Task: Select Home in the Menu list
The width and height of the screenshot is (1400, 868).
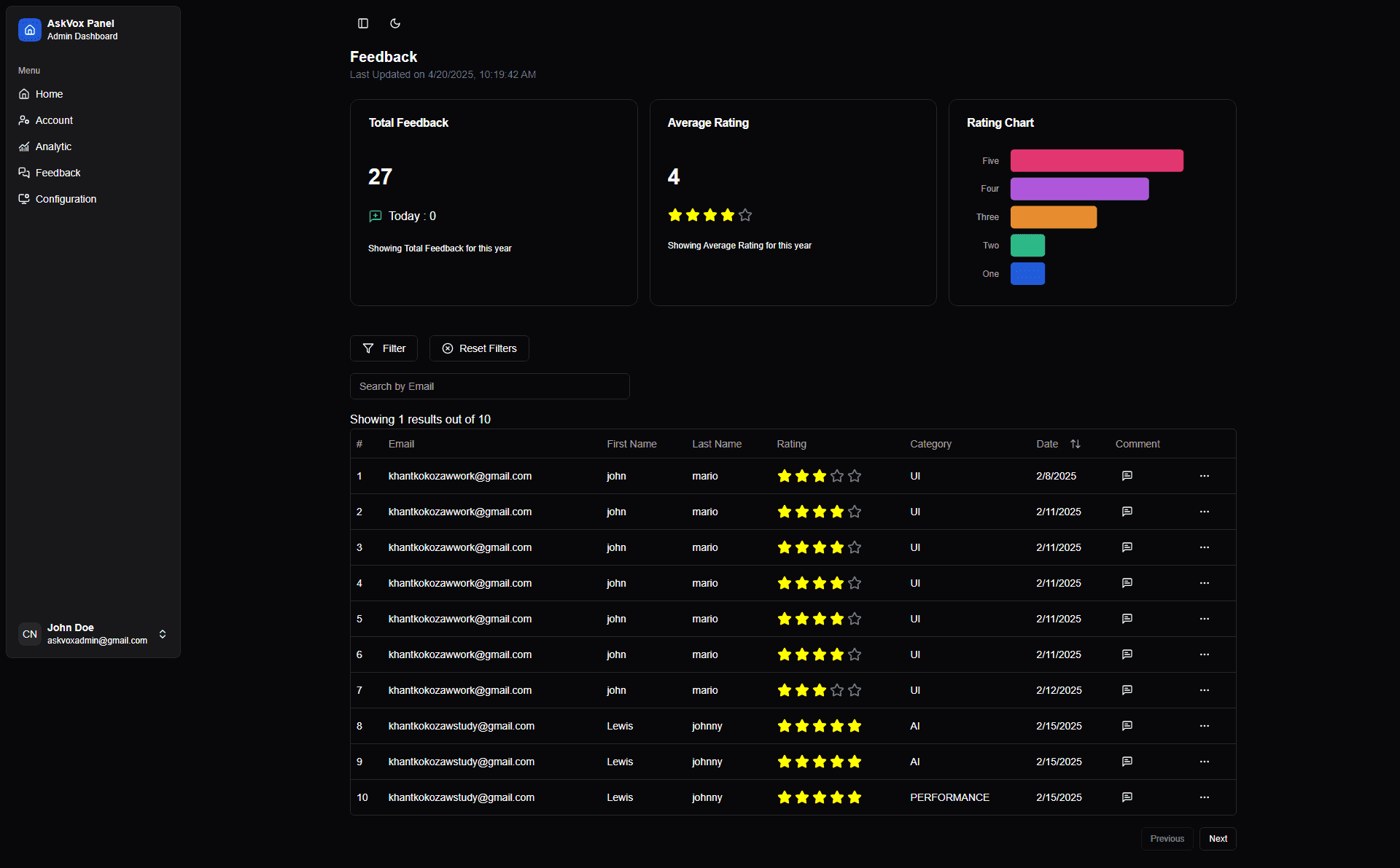Action: (x=48, y=94)
